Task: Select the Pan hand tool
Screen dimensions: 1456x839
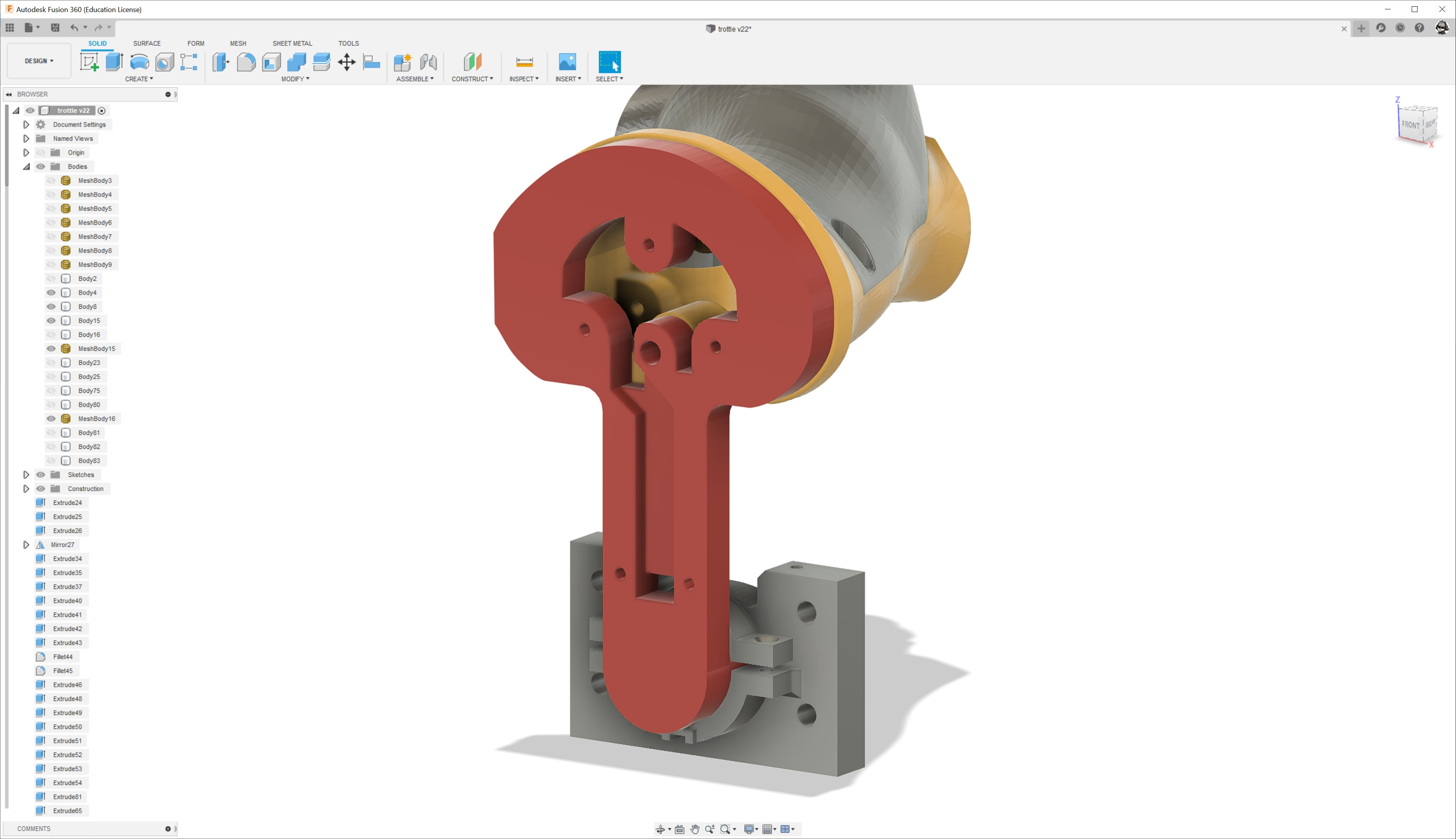Action: [695, 829]
